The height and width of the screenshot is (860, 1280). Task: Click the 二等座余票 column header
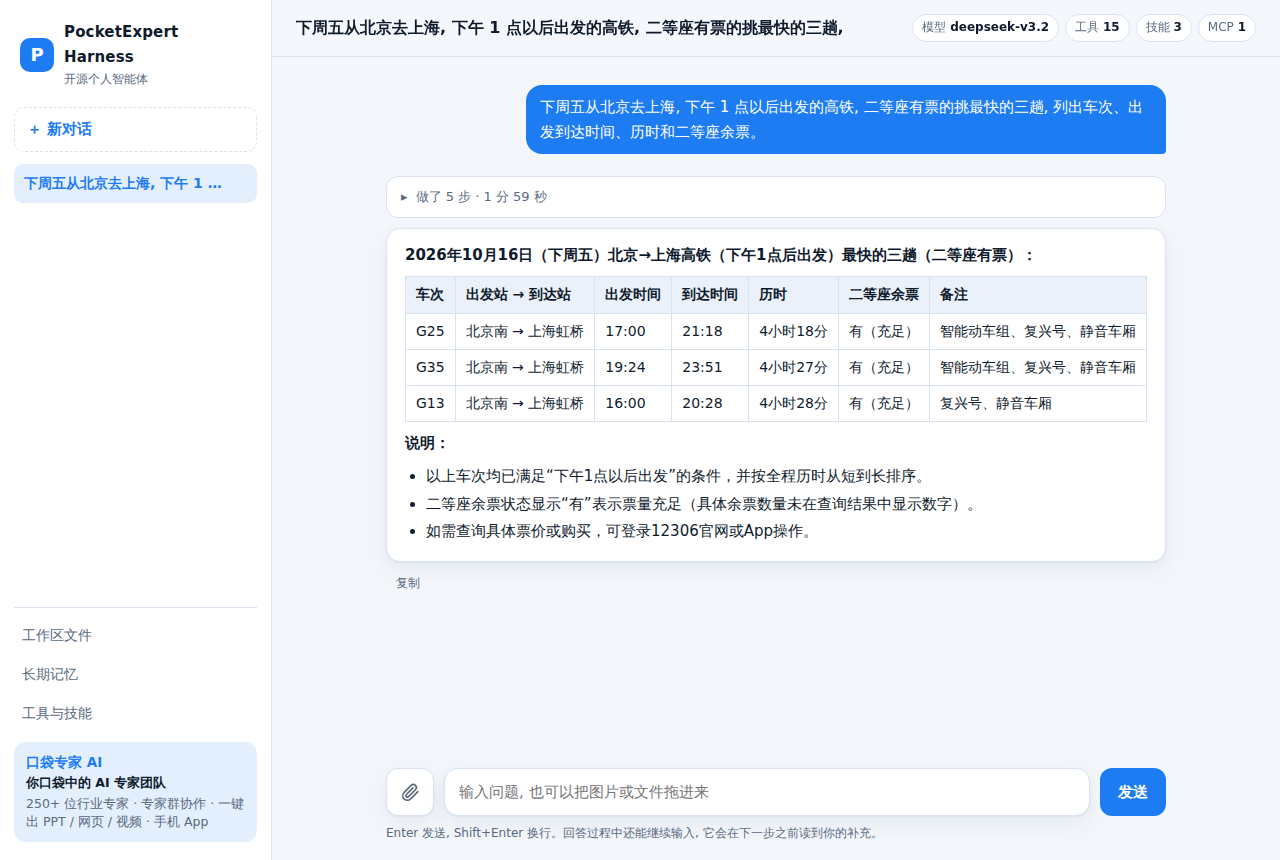click(x=884, y=295)
